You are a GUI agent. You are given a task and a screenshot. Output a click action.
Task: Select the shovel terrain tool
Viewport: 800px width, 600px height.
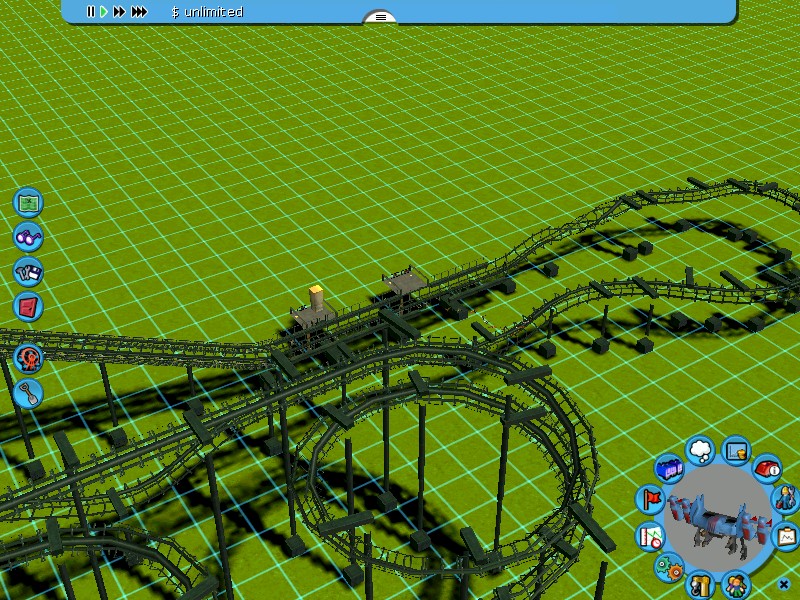[29, 393]
